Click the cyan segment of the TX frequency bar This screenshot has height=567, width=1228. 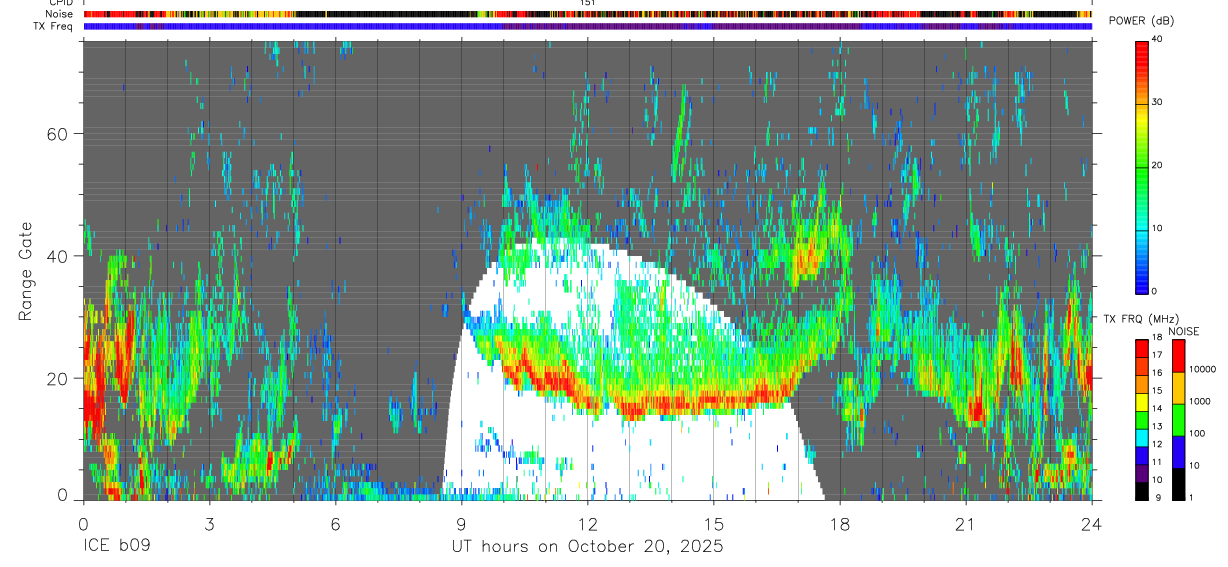click(x=1141, y=437)
